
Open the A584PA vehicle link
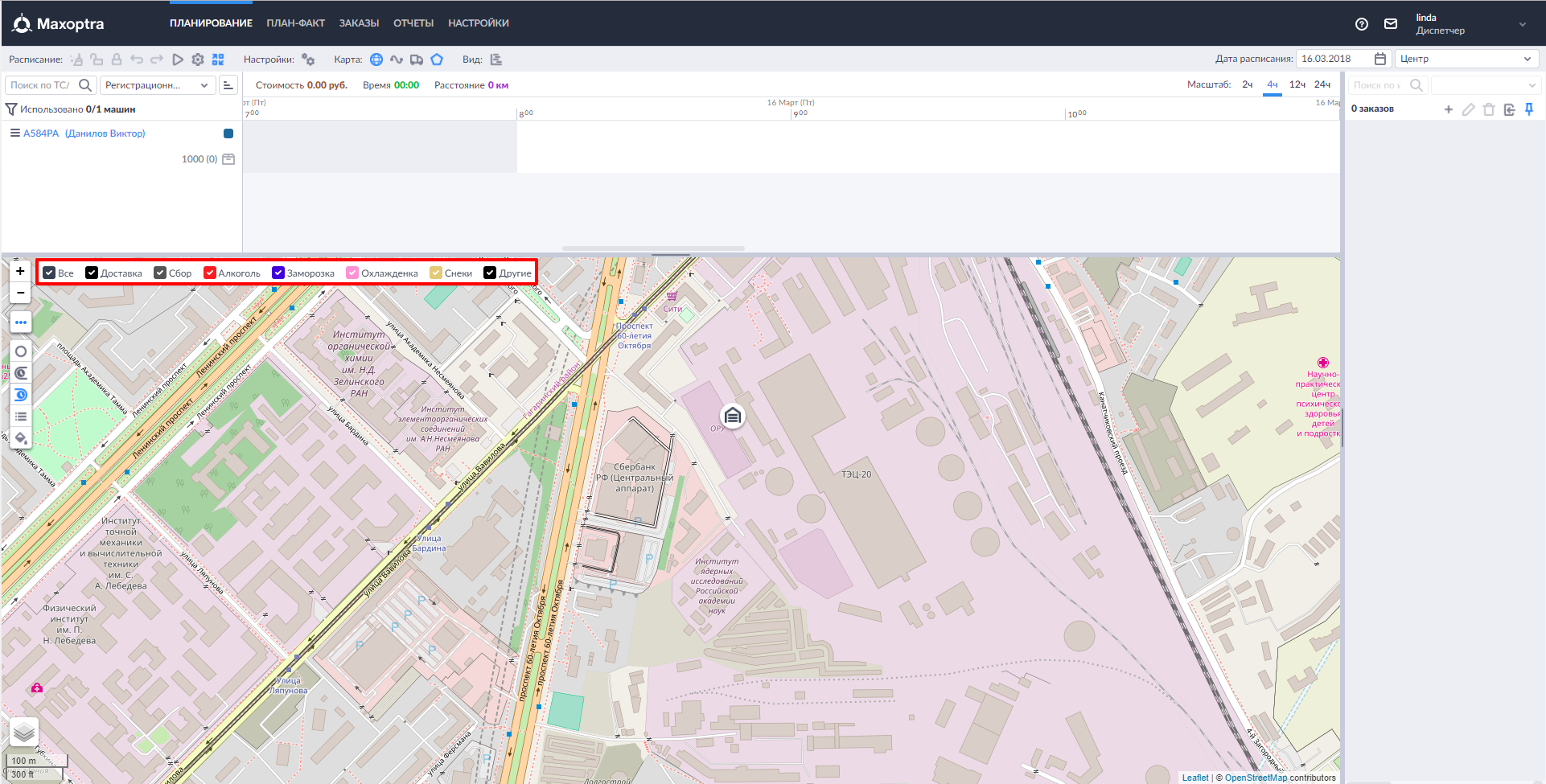click(41, 133)
